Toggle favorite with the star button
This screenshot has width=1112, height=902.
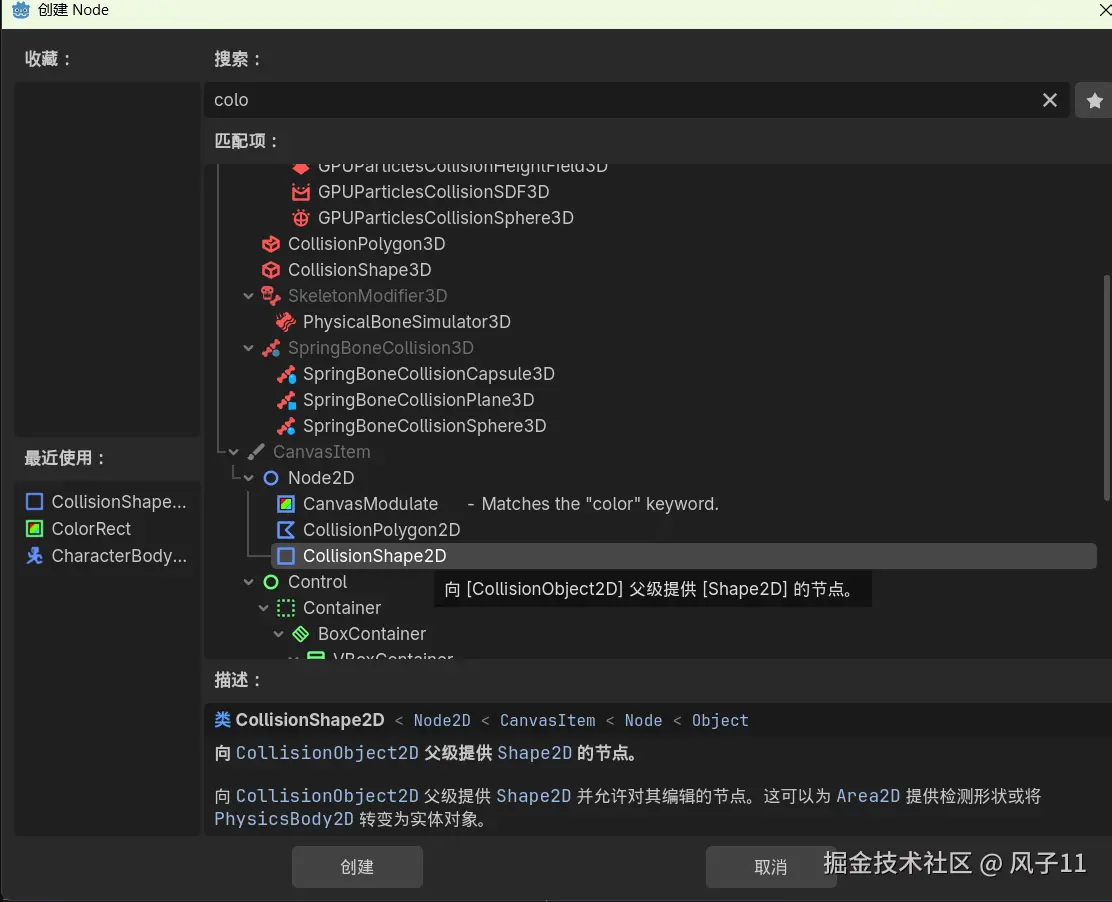click(1094, 101)
